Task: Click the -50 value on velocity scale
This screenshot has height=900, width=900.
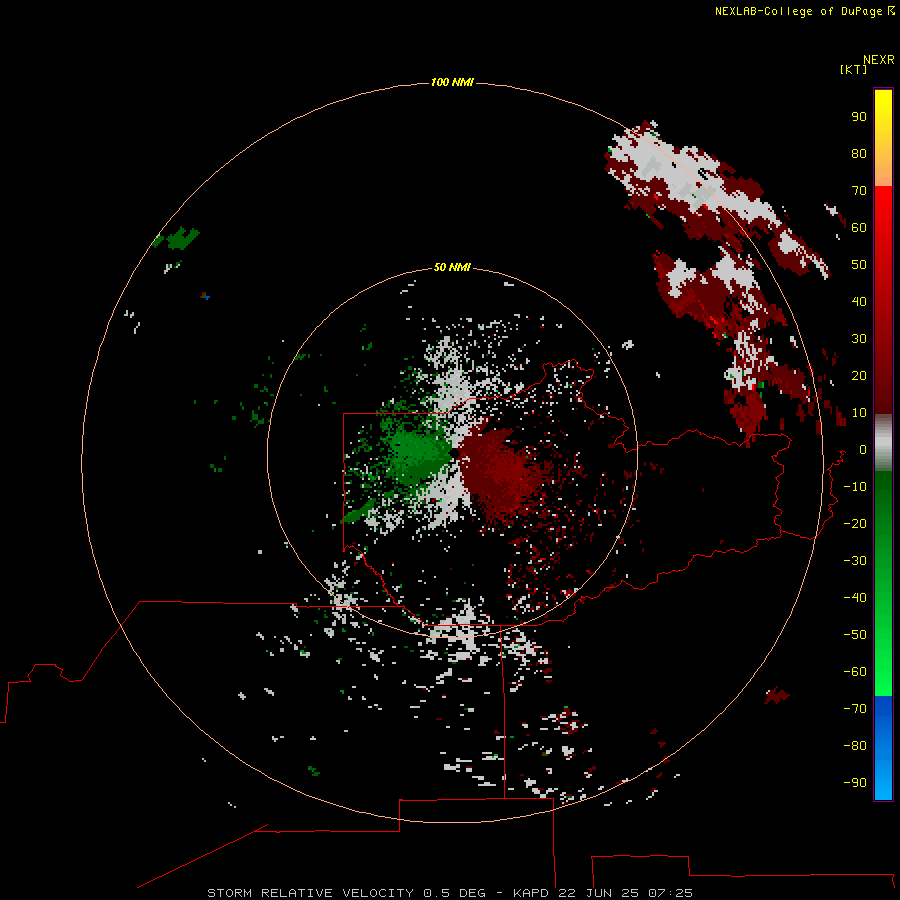Action: [855, 635]
